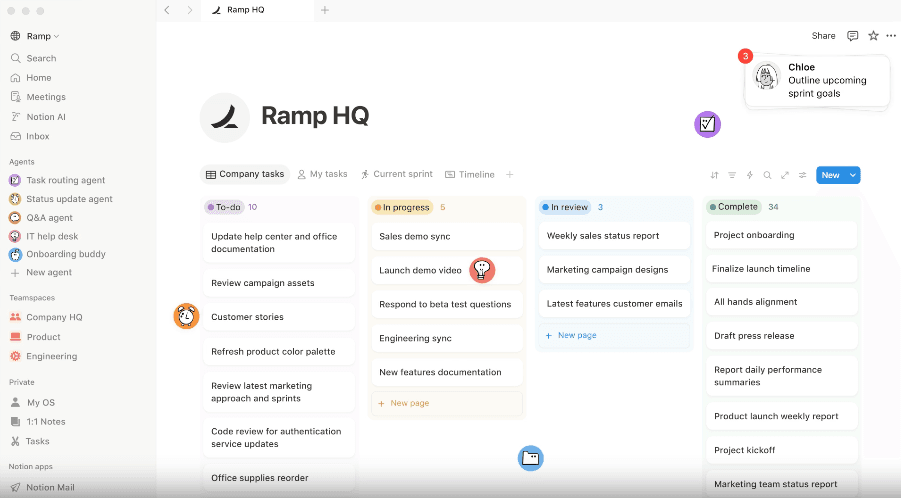The height and width of the screenshot is (498, 901).
Task: Add New page in In progress column
Action: 447,403
